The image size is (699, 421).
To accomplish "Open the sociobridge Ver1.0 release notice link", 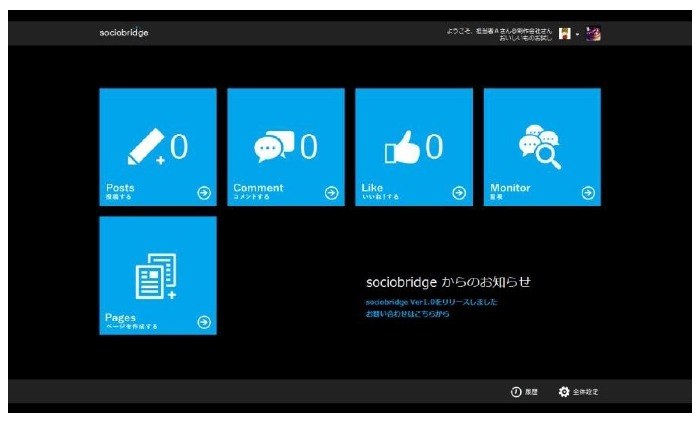I will pos(431,302).
